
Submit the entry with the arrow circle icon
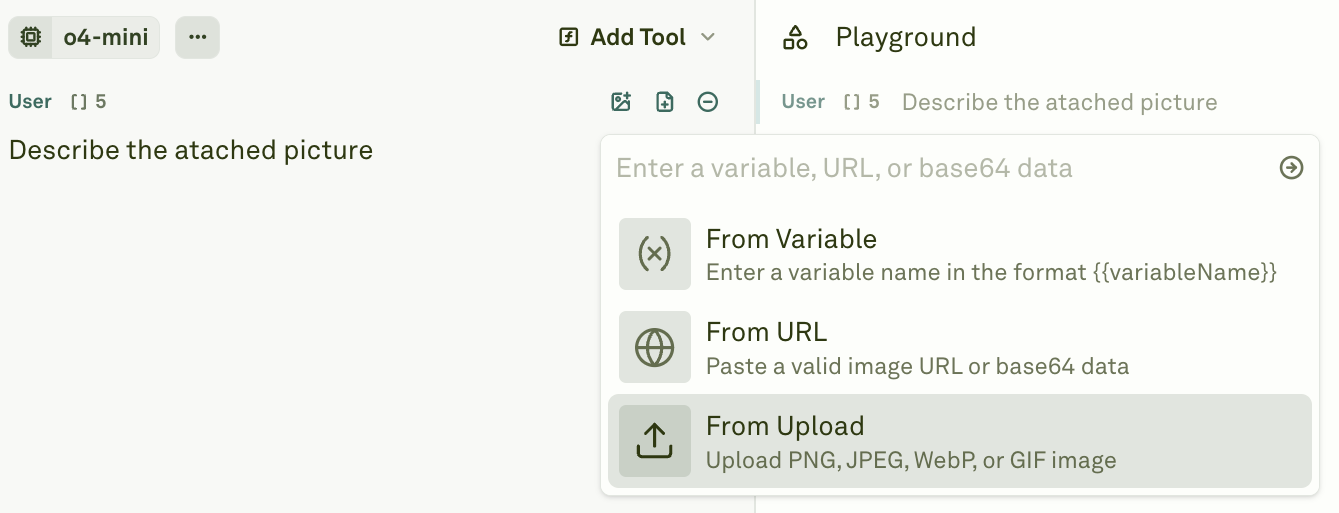coord(1292,168)
